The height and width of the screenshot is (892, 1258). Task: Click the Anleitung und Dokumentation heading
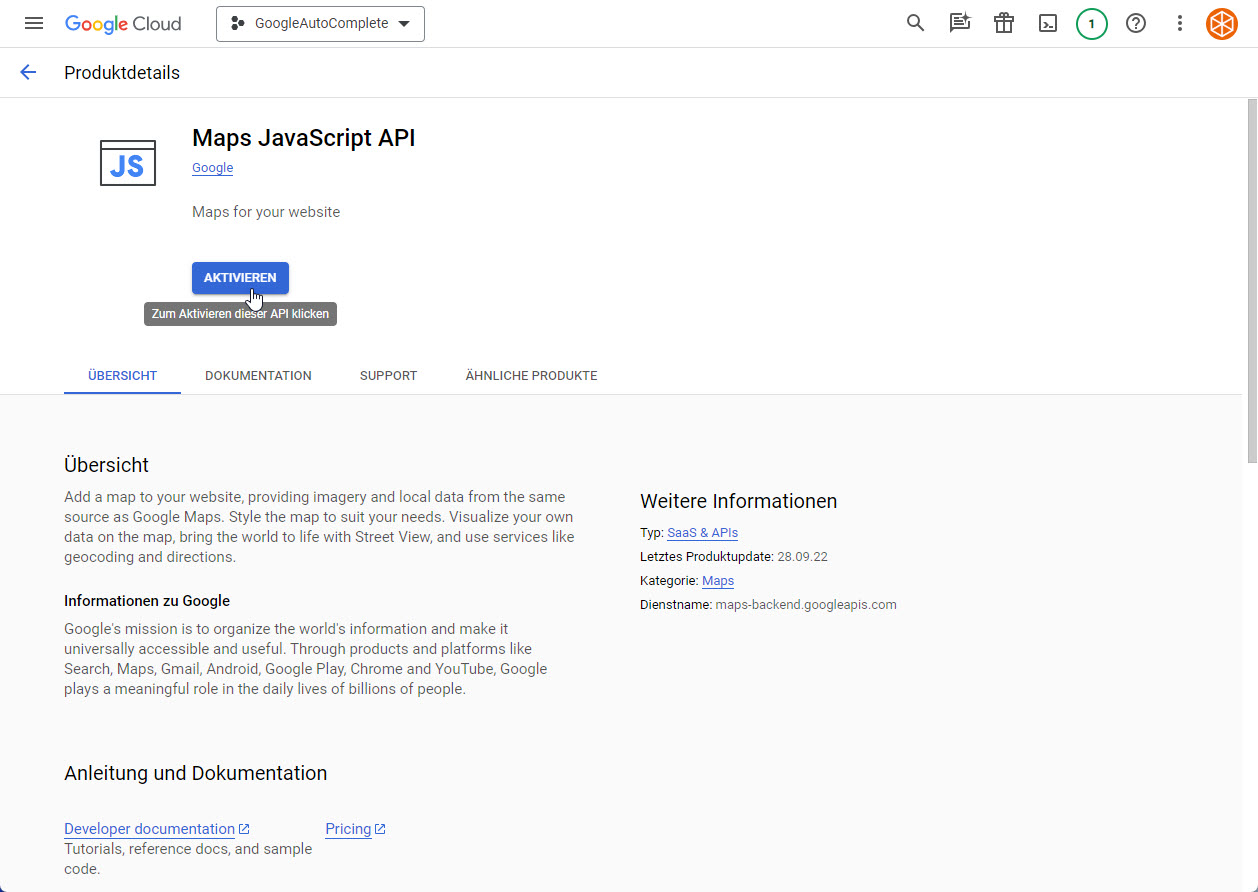195,773
